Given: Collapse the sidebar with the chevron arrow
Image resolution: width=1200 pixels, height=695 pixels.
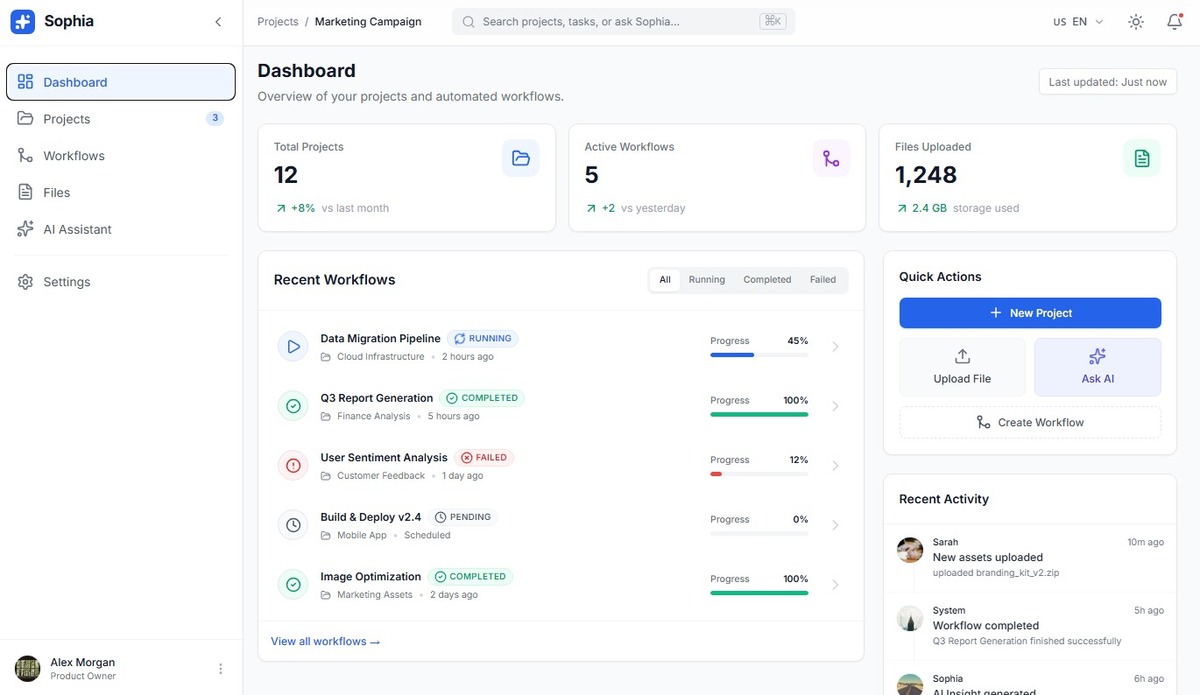Looking at the screenshot, I should coord(218,22).
